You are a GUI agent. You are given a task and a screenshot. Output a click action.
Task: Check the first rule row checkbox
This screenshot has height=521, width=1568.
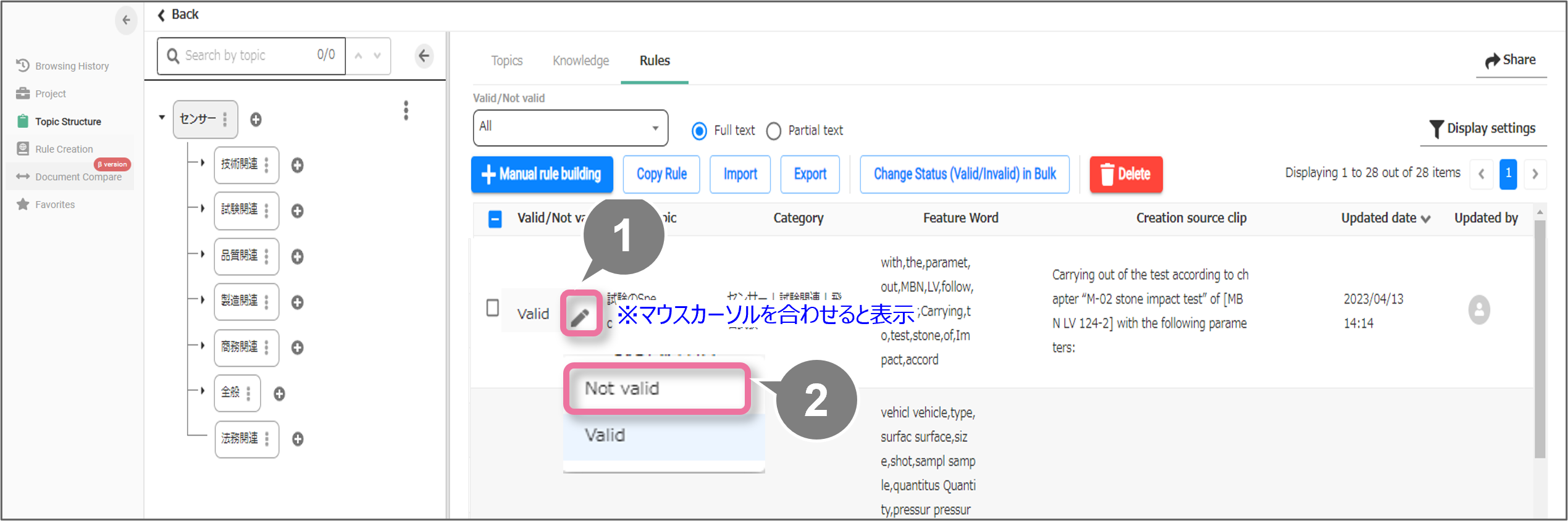pyautogui.click(x=493, y=307)
